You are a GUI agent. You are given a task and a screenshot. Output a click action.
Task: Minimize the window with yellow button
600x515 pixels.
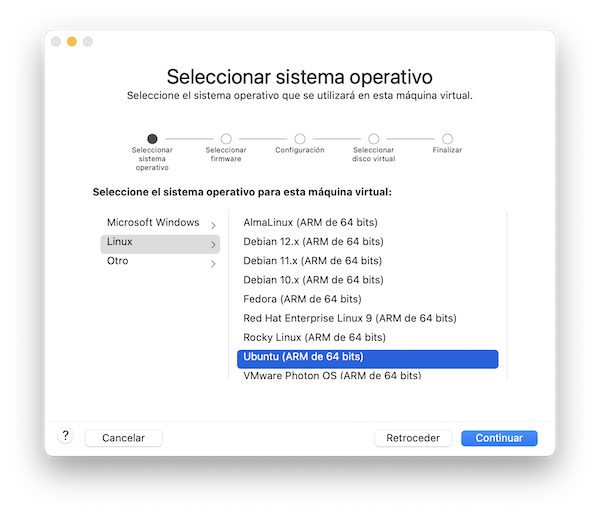[x=71, y=42]
